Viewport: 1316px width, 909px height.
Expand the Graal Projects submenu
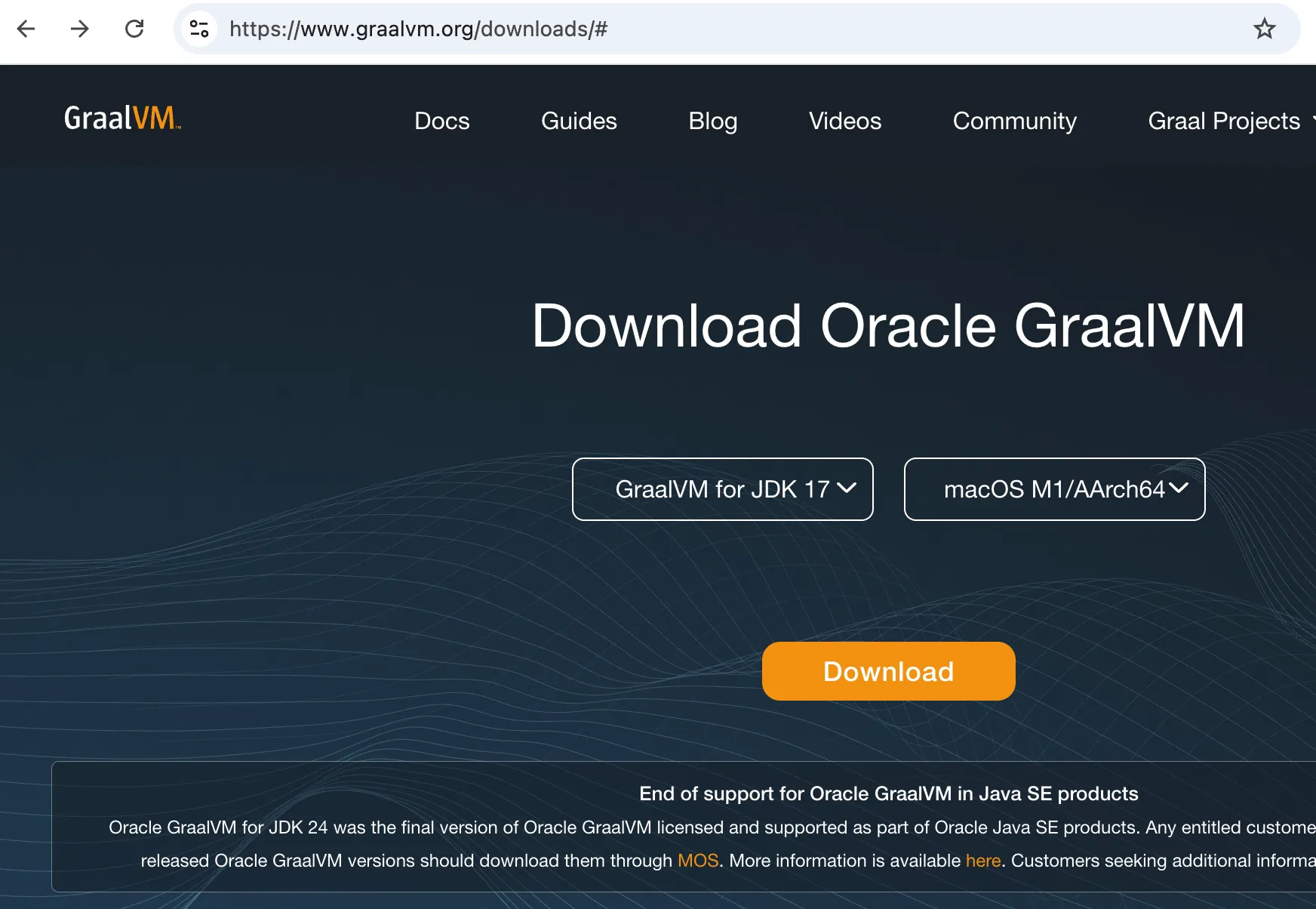[x=1311, y=121]
